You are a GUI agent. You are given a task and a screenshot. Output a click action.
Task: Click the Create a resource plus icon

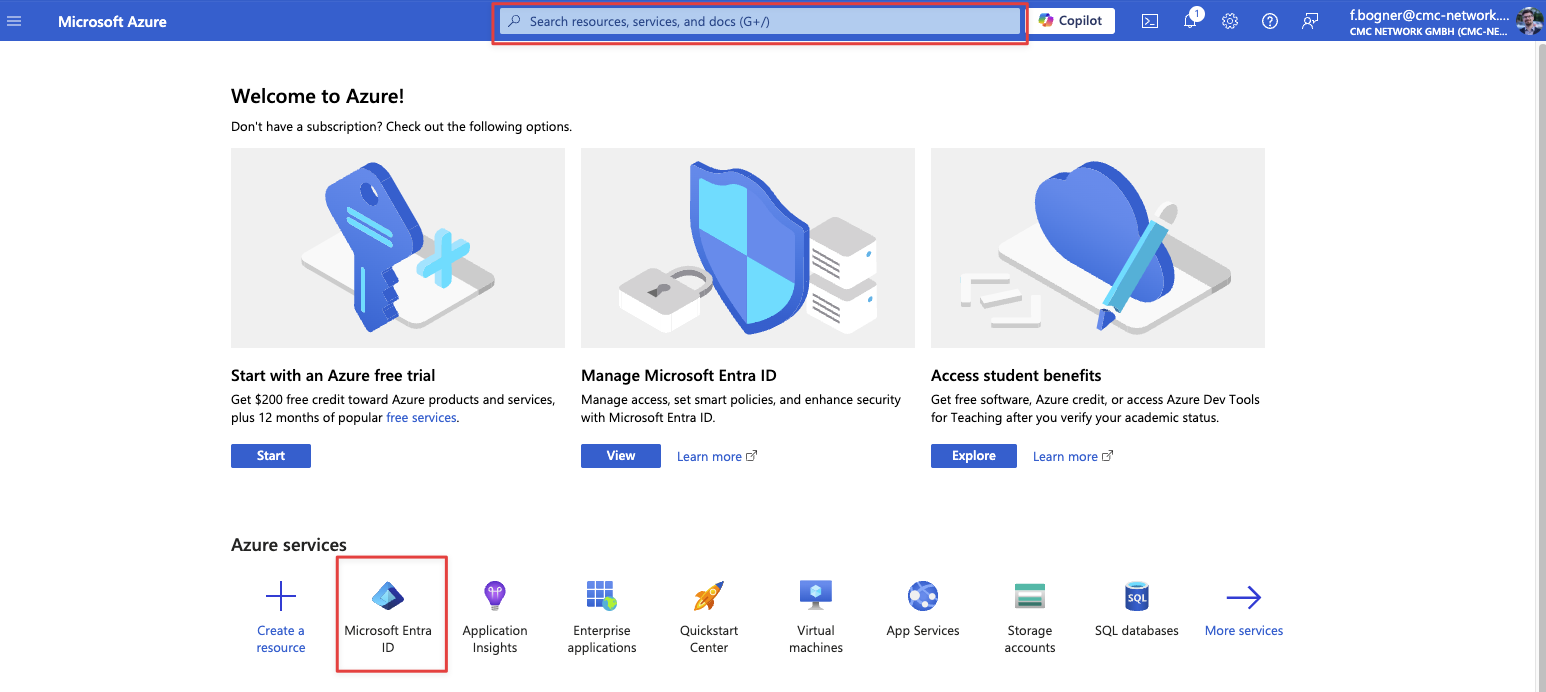[x=281, y=598]
